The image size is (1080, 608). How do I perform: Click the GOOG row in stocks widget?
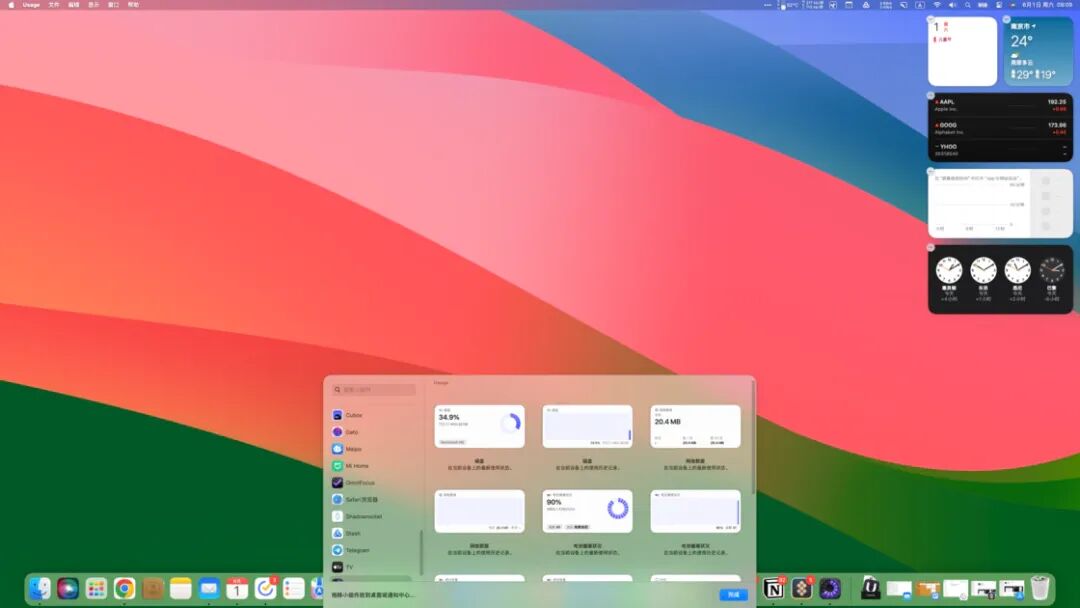click(1000, 128)
